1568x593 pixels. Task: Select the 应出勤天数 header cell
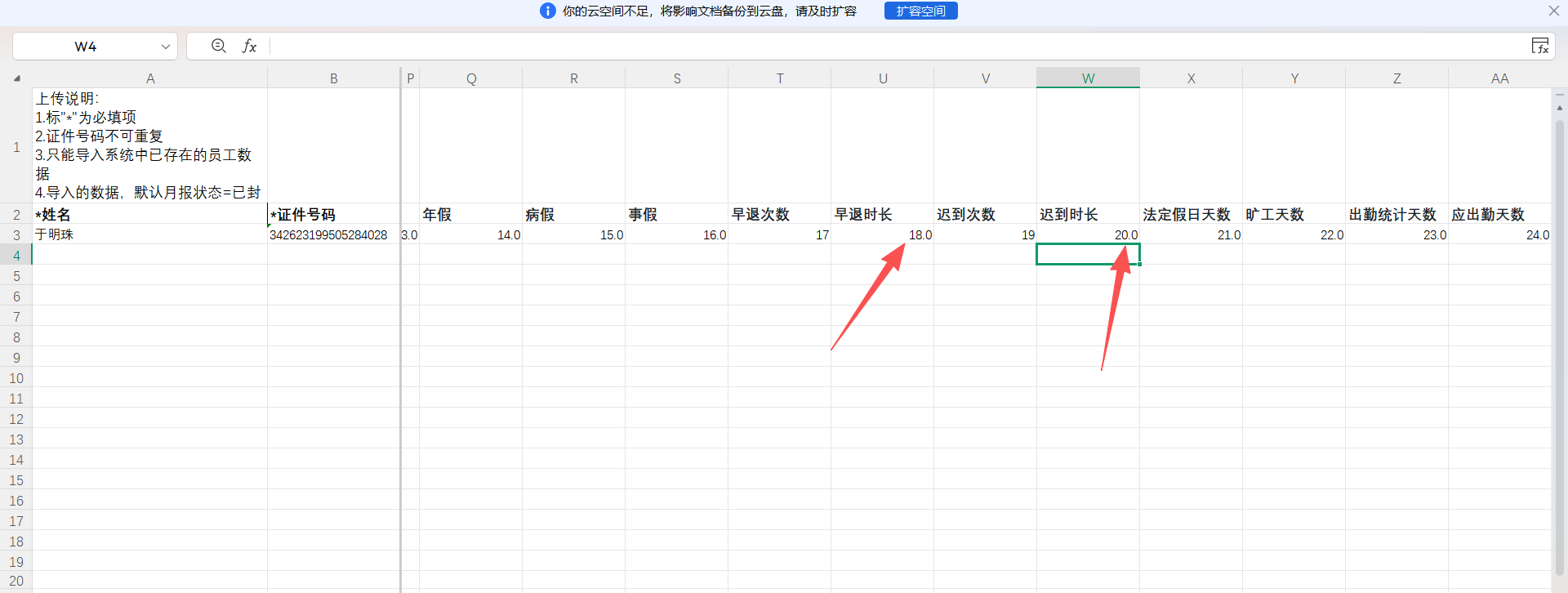(x=1499, y=214)
